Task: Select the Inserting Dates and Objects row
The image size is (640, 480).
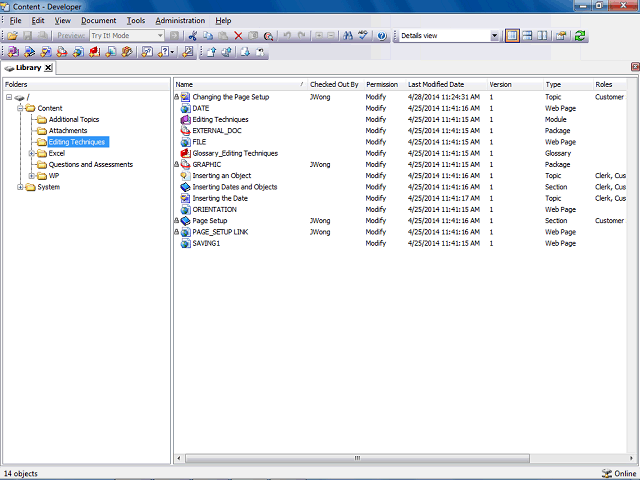Action: click(x=400, y=187)
